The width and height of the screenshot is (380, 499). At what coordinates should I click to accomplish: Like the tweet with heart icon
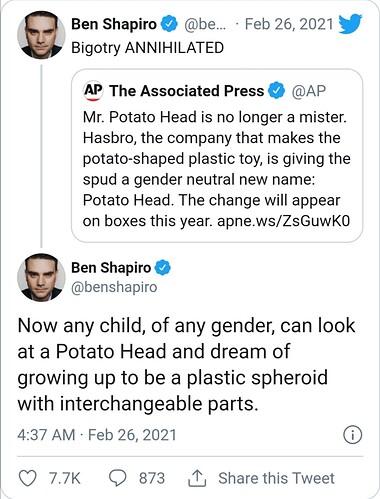click(27, 478)
